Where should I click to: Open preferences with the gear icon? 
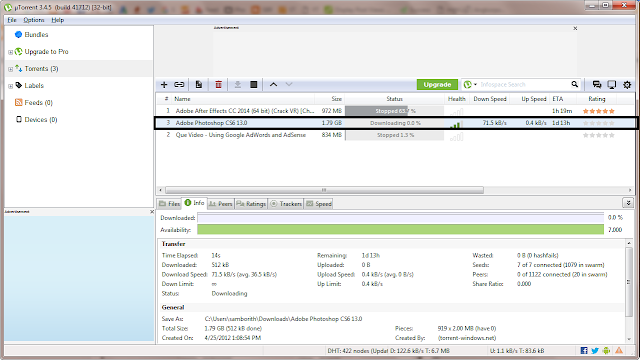(x=627, y=84)
